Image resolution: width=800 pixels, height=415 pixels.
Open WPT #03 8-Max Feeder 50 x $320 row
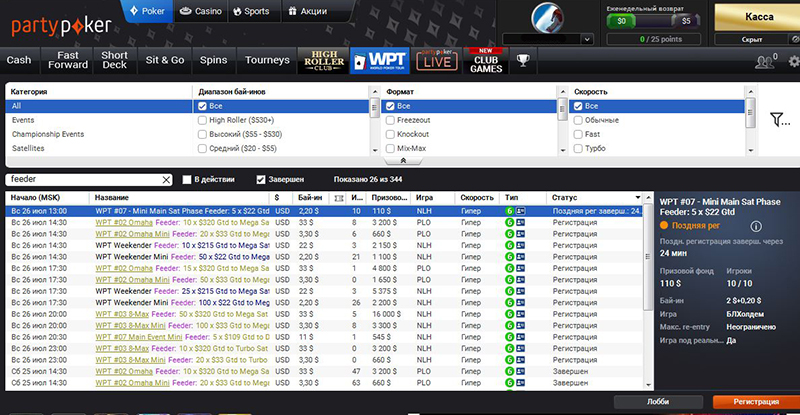(x=324, y=314)
